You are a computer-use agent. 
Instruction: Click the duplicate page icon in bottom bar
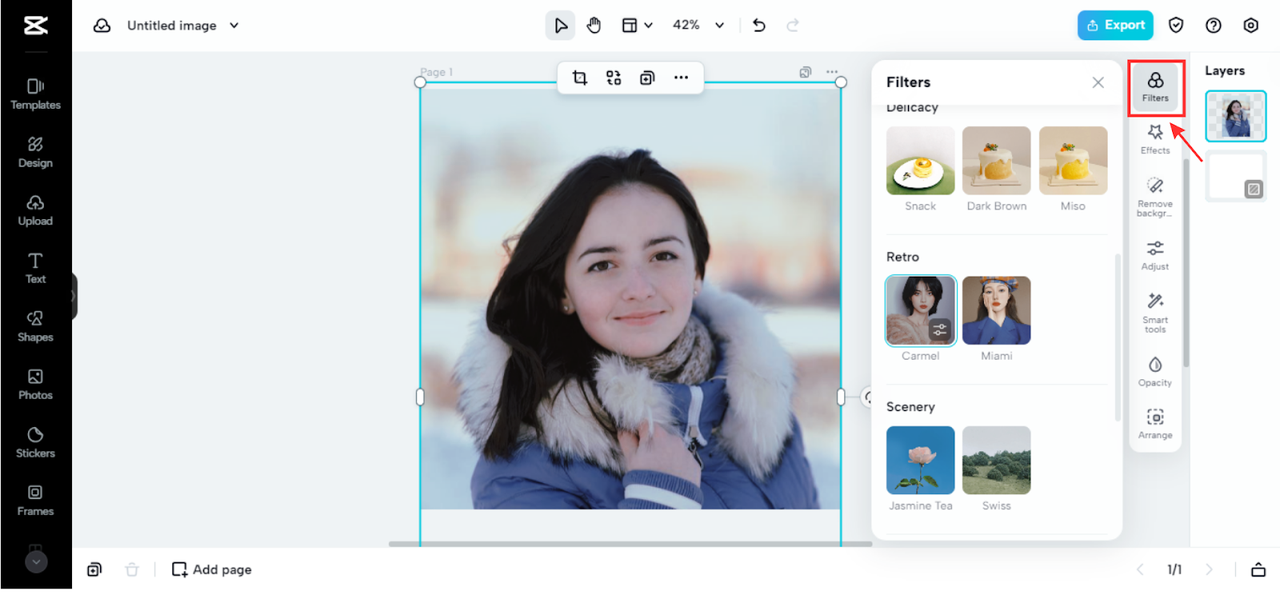94,569
